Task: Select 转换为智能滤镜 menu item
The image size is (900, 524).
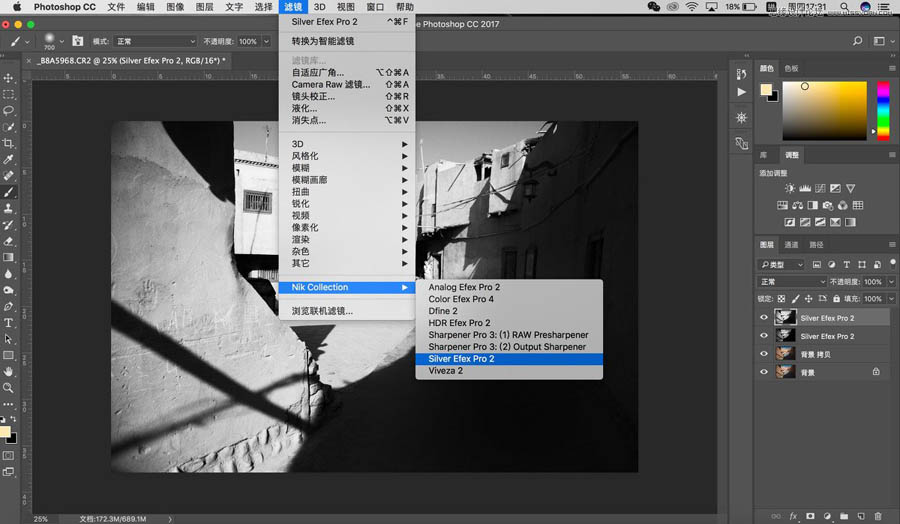Action: pyautogui.click(x=347, y=41)
